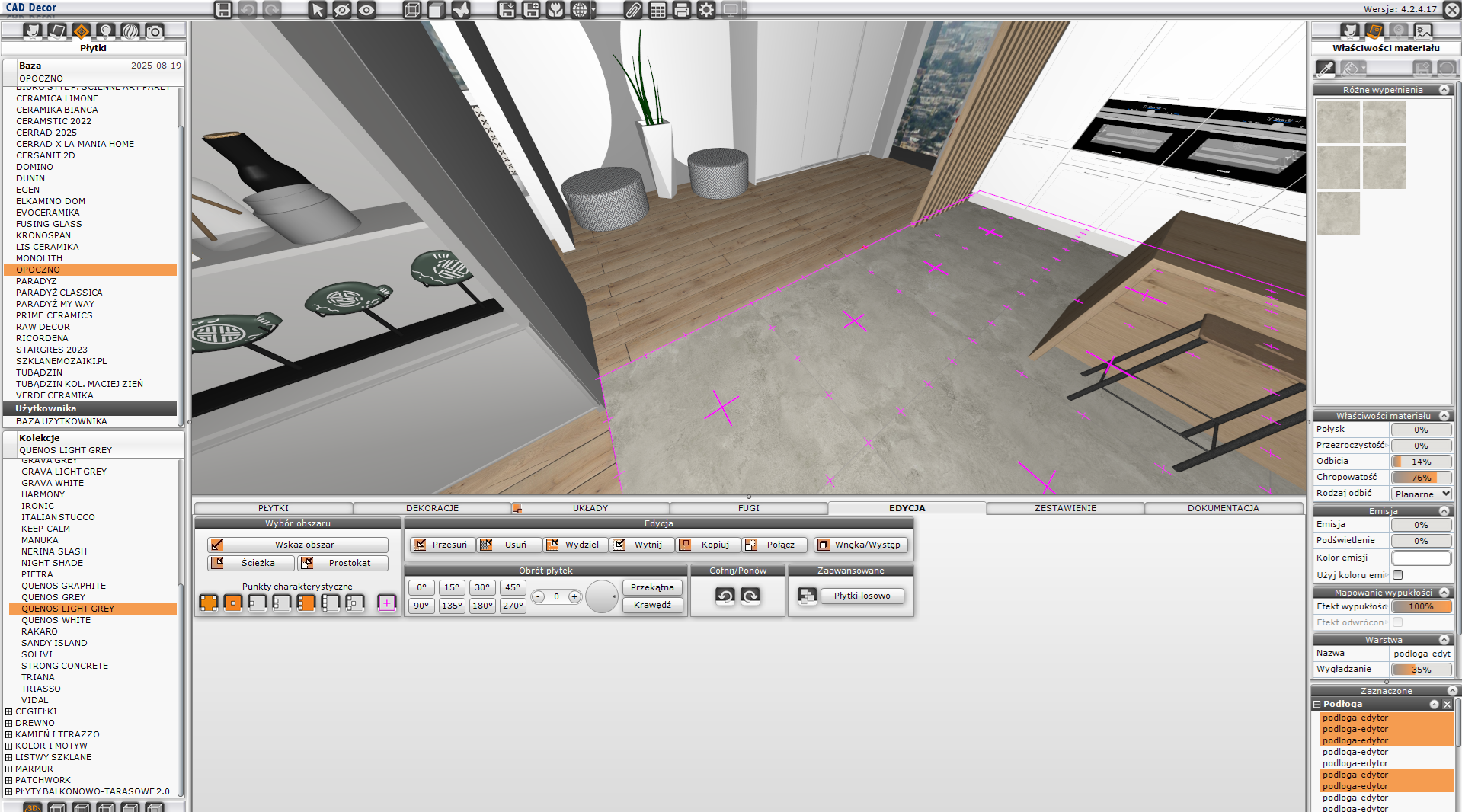1462x812 pixels.
Task: Click the paperclip attachment icon
Action: pos(633,10)
